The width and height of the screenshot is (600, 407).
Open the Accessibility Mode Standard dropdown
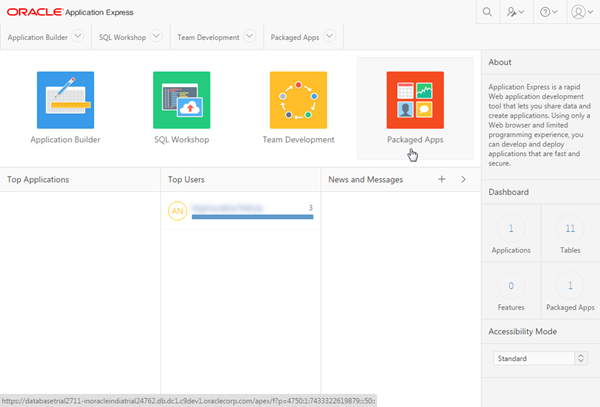tap(540, 358)
